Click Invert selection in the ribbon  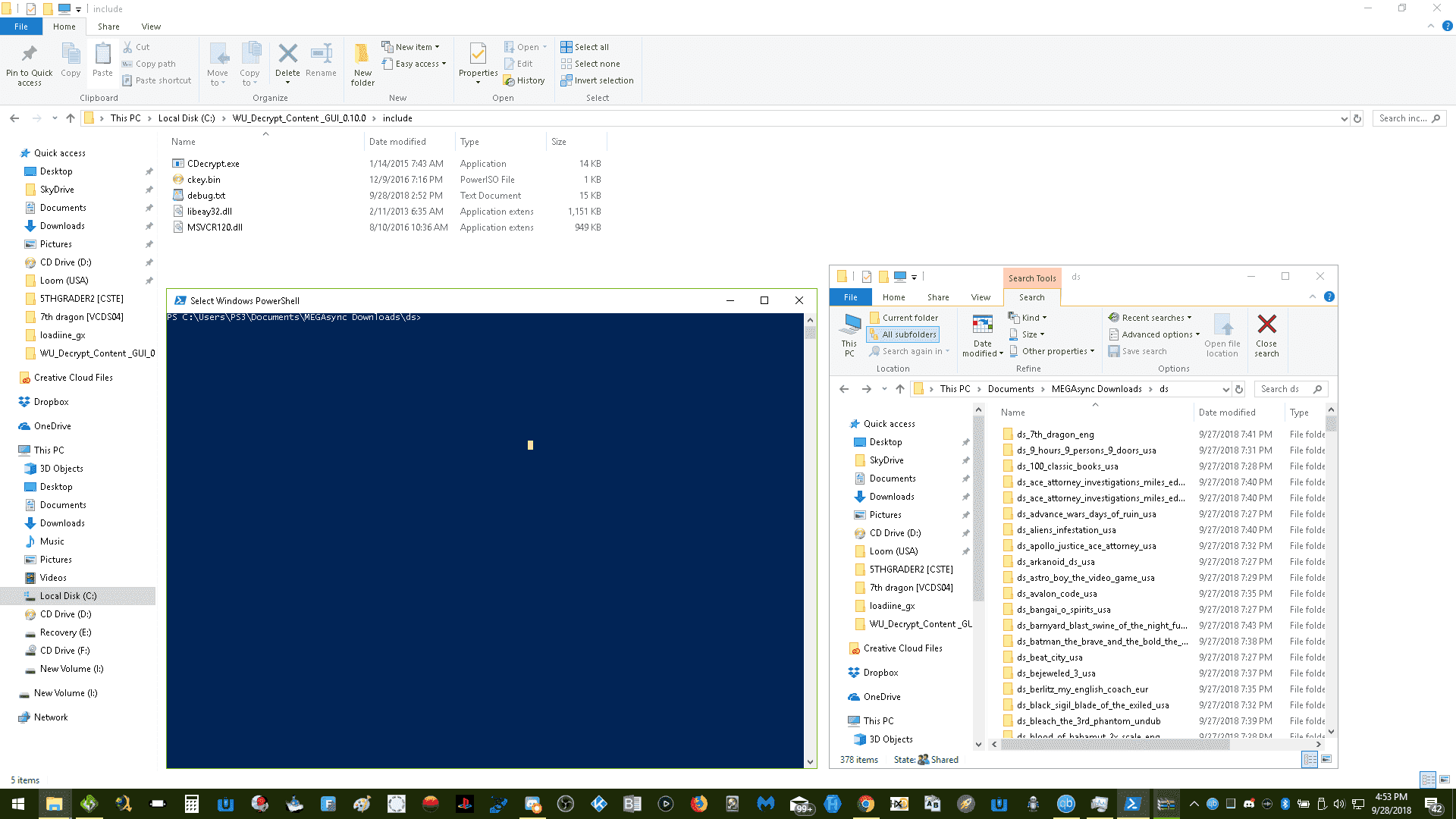pyautogui.click(x=597, y=80)
